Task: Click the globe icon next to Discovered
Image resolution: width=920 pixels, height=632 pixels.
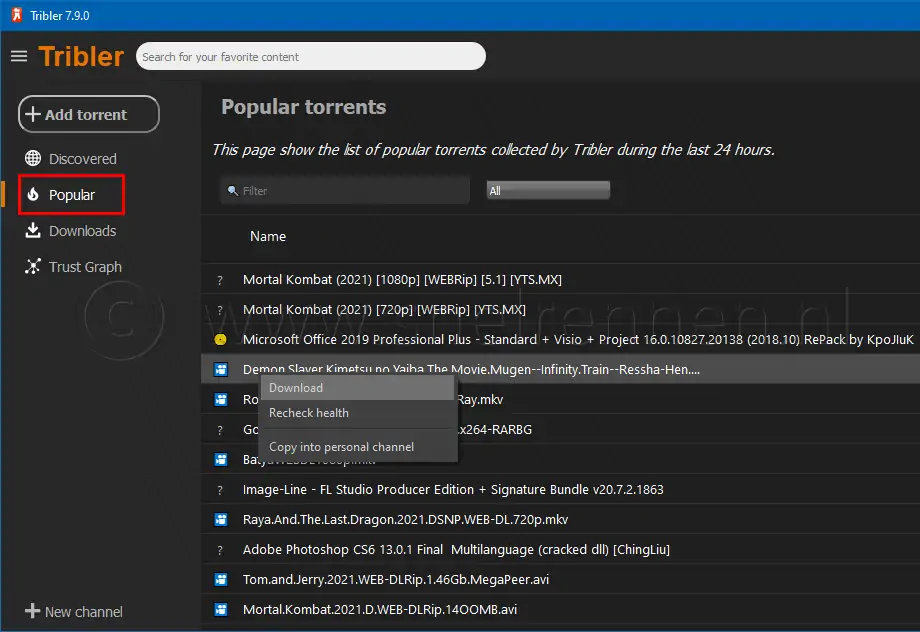Action: click(x=33, y=158)
